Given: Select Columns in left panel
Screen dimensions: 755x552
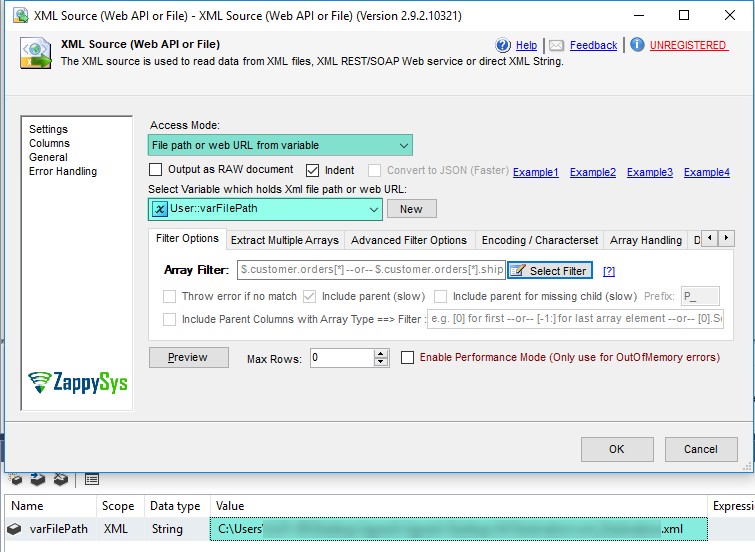Looking at the screenshot, I should click(x=49, y=143).
